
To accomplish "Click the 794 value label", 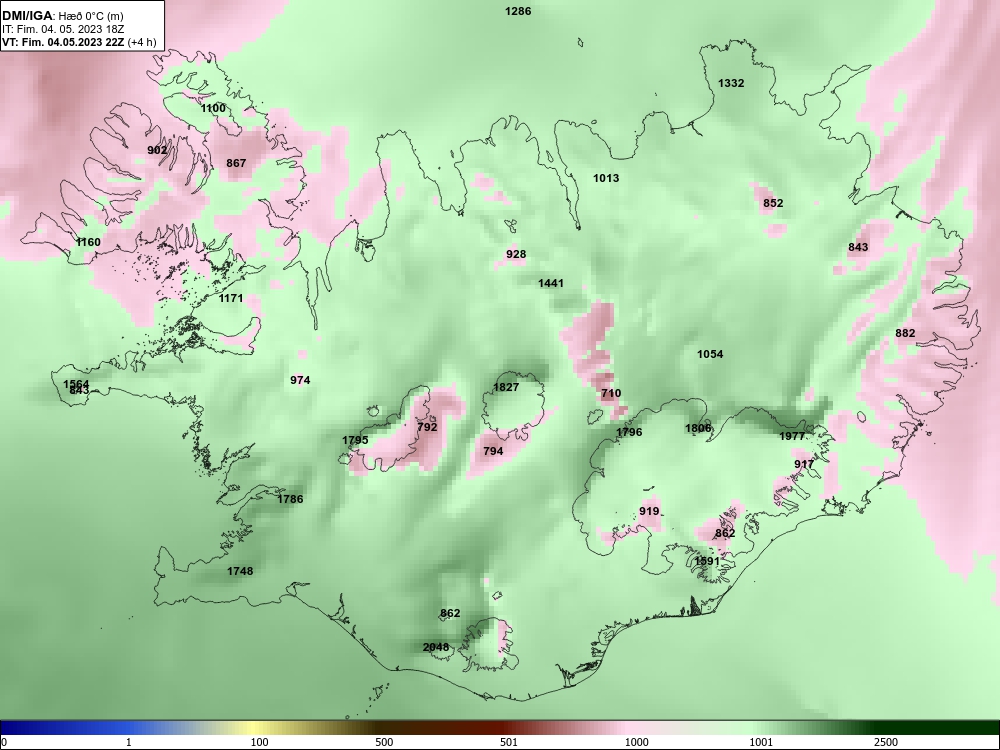I will [493, 451].
